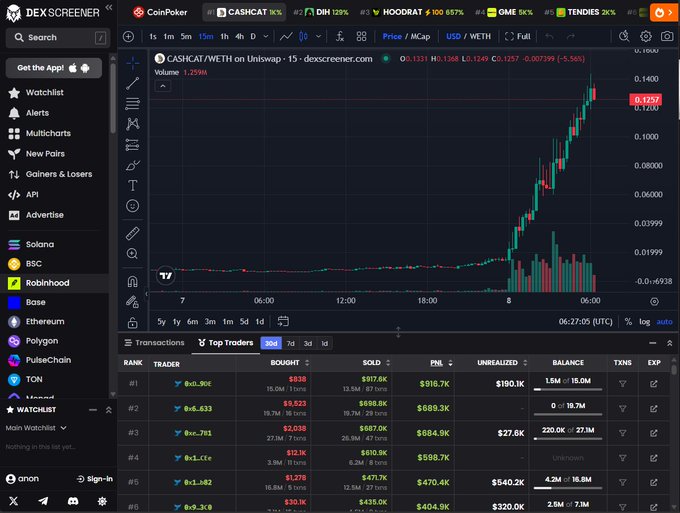Toggle percent scale on chart
680x513 pixels.
(x=628, y=322)
